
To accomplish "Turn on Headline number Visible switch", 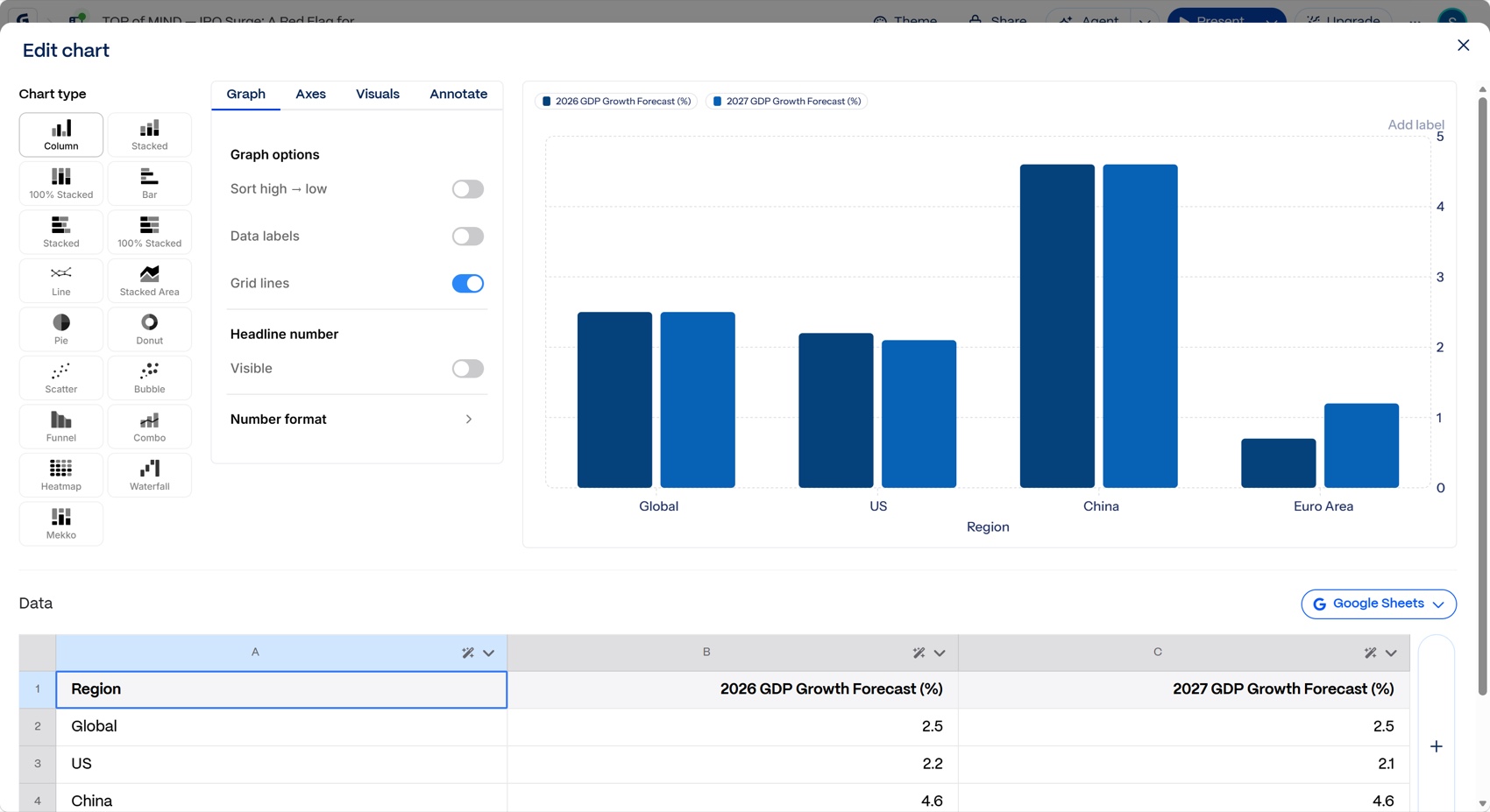I will click(468, 369).
